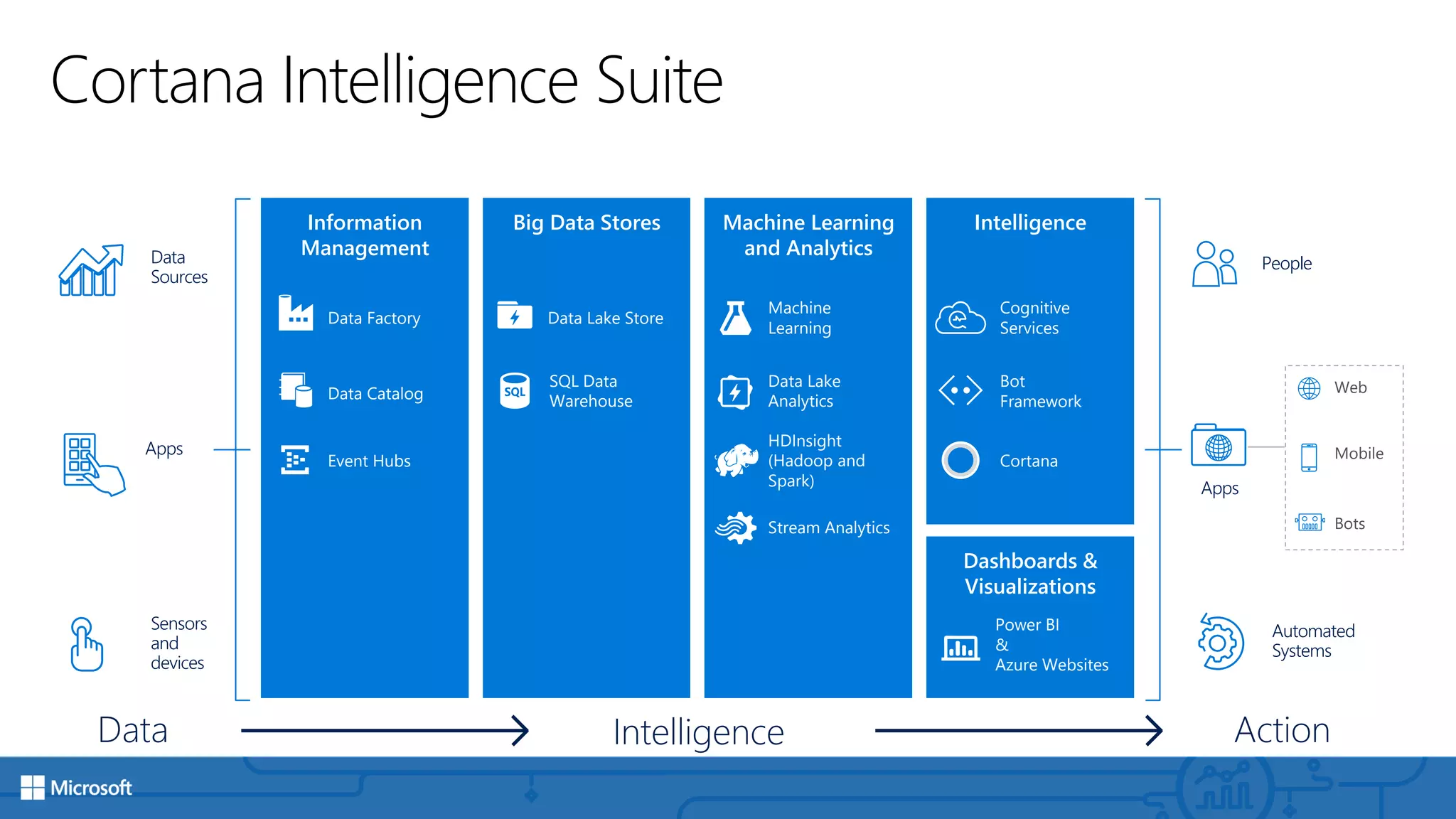Screen dimensions: 1456x819
Task: Click the Sensors and devices finger icon
Action: pyautogui.click(x=86, y=644)
